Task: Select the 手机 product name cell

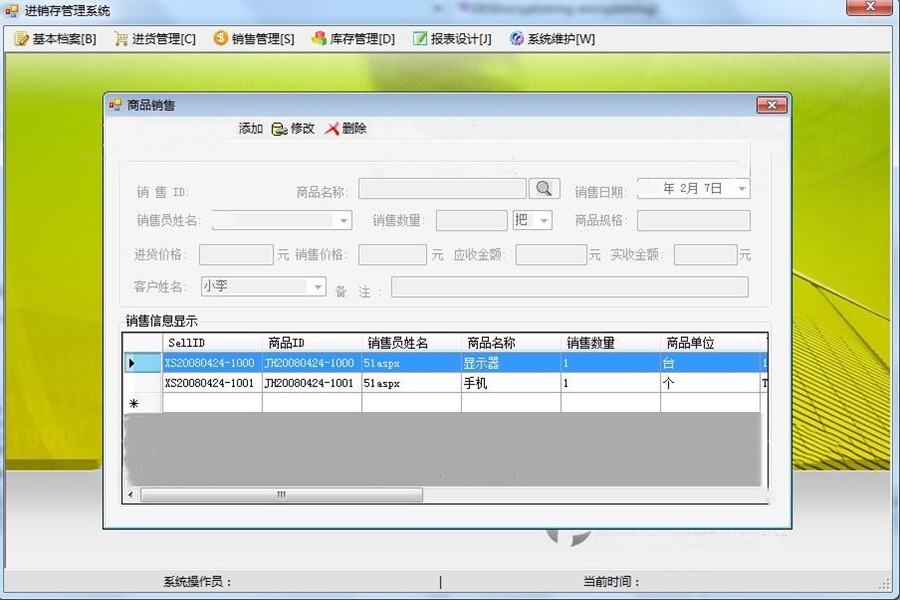Action: [511, 383]
